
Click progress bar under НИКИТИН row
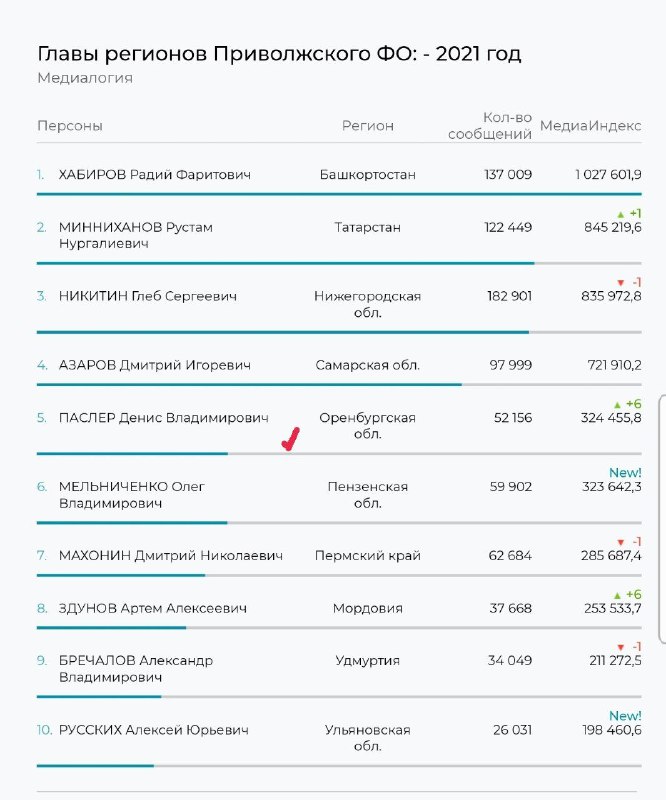pos(339,332)
